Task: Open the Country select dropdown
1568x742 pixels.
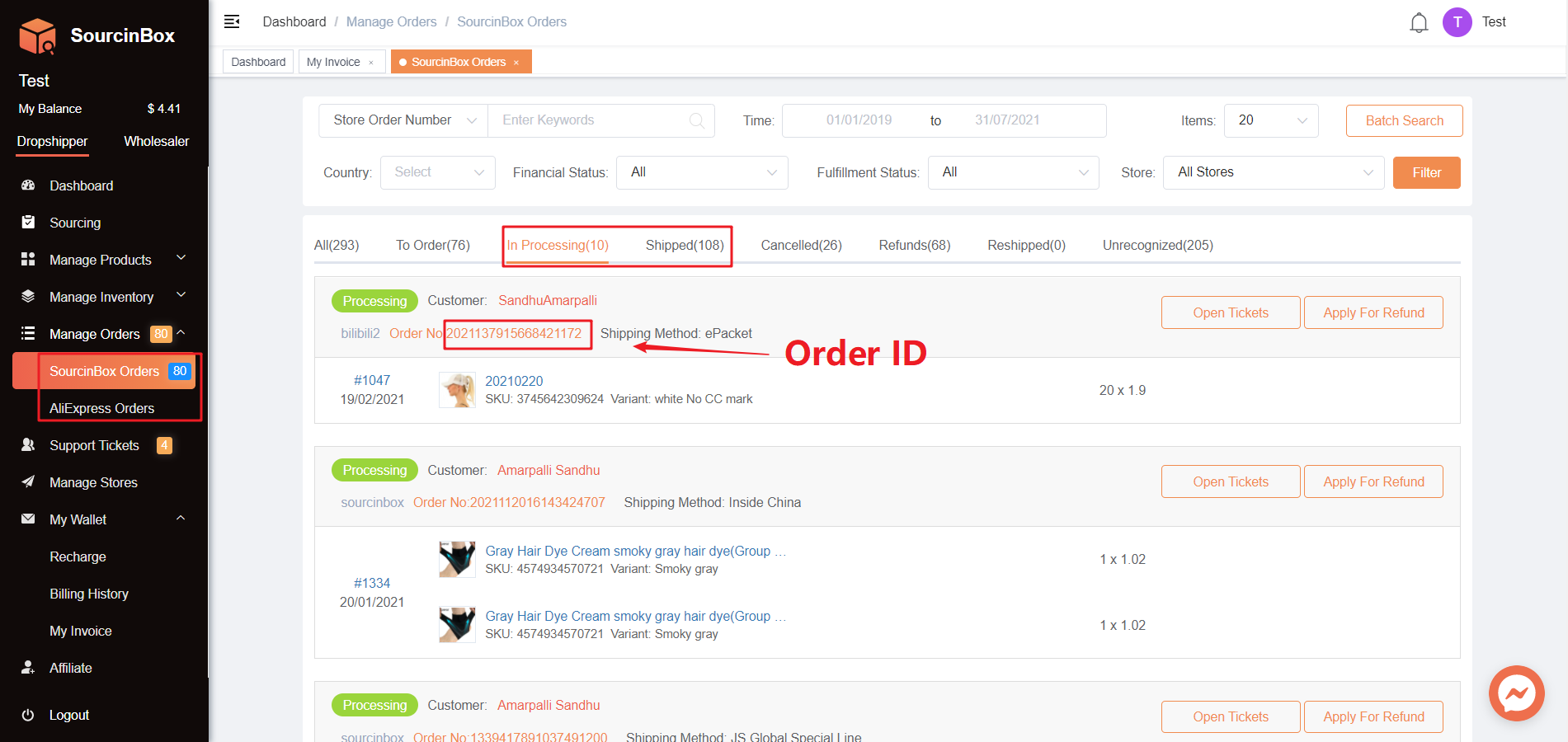Action: tap(438, 172)
